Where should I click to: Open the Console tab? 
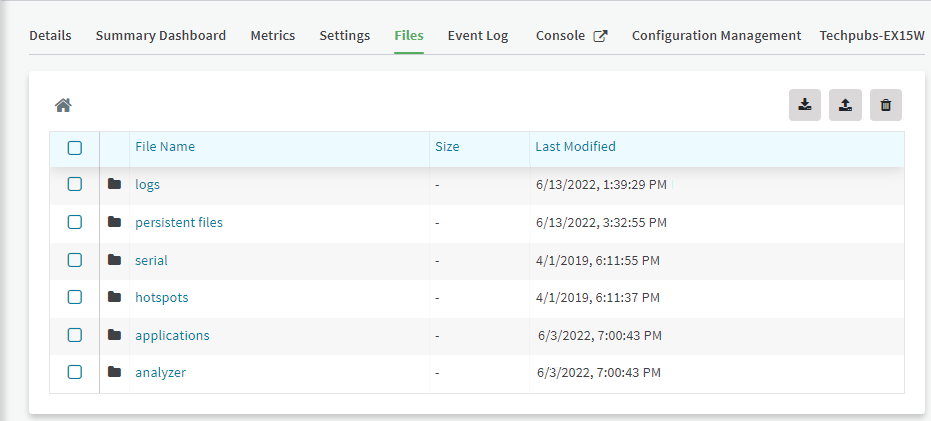coord(560,36)
